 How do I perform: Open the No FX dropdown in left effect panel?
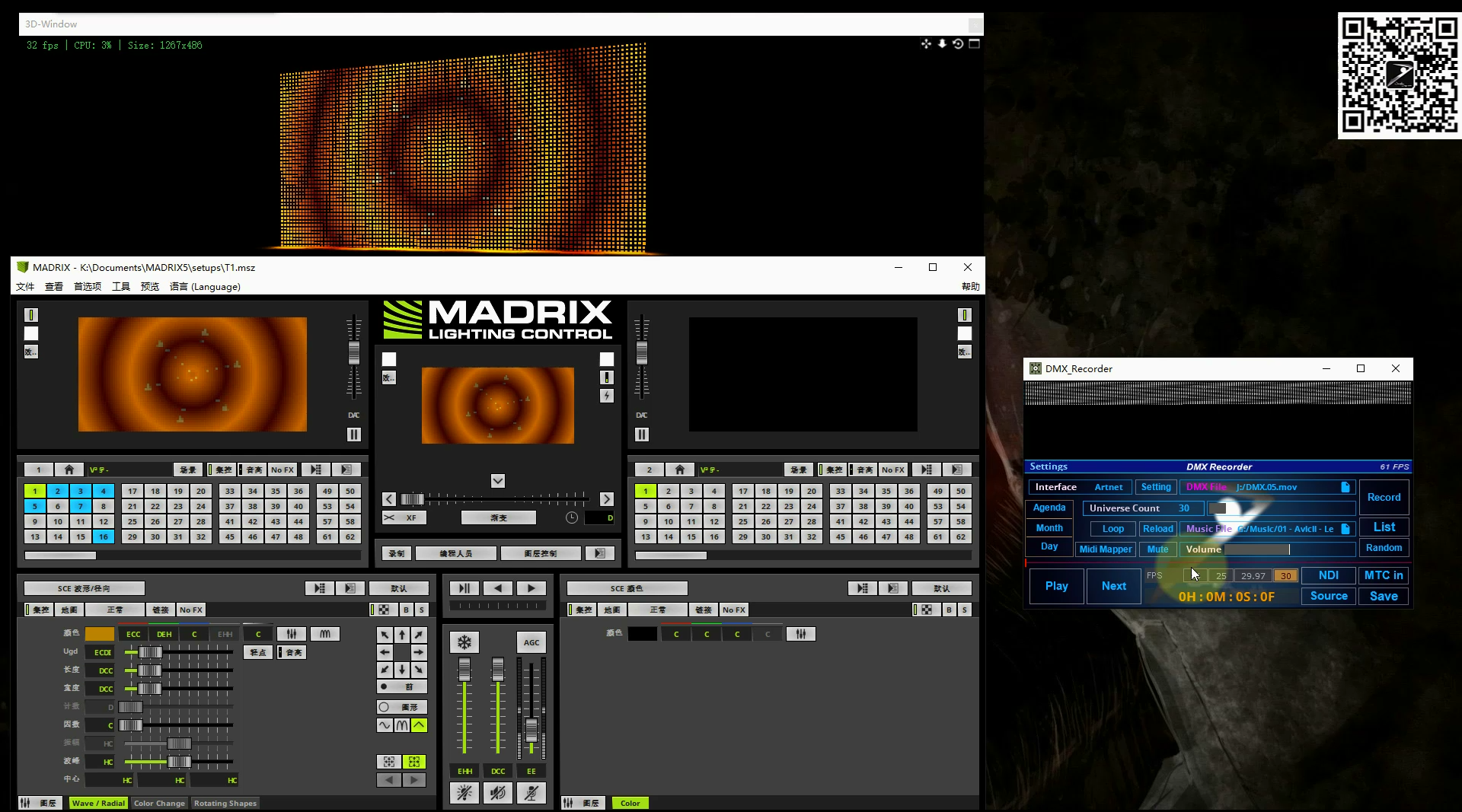191,610
